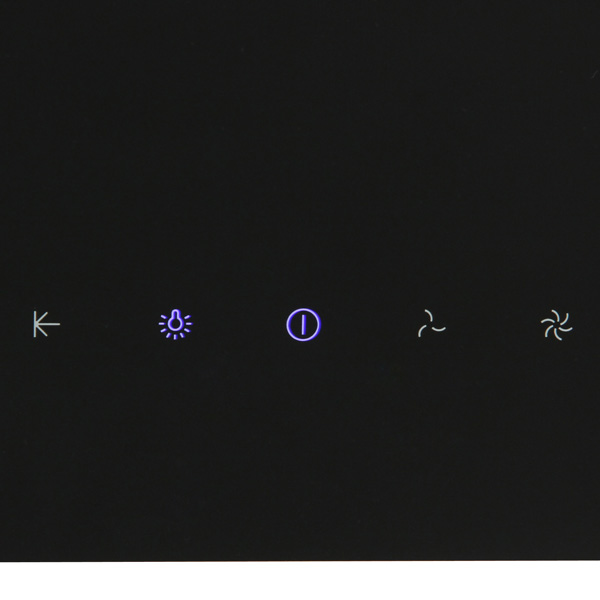Choose the slower fan swirl symbol

431,324
